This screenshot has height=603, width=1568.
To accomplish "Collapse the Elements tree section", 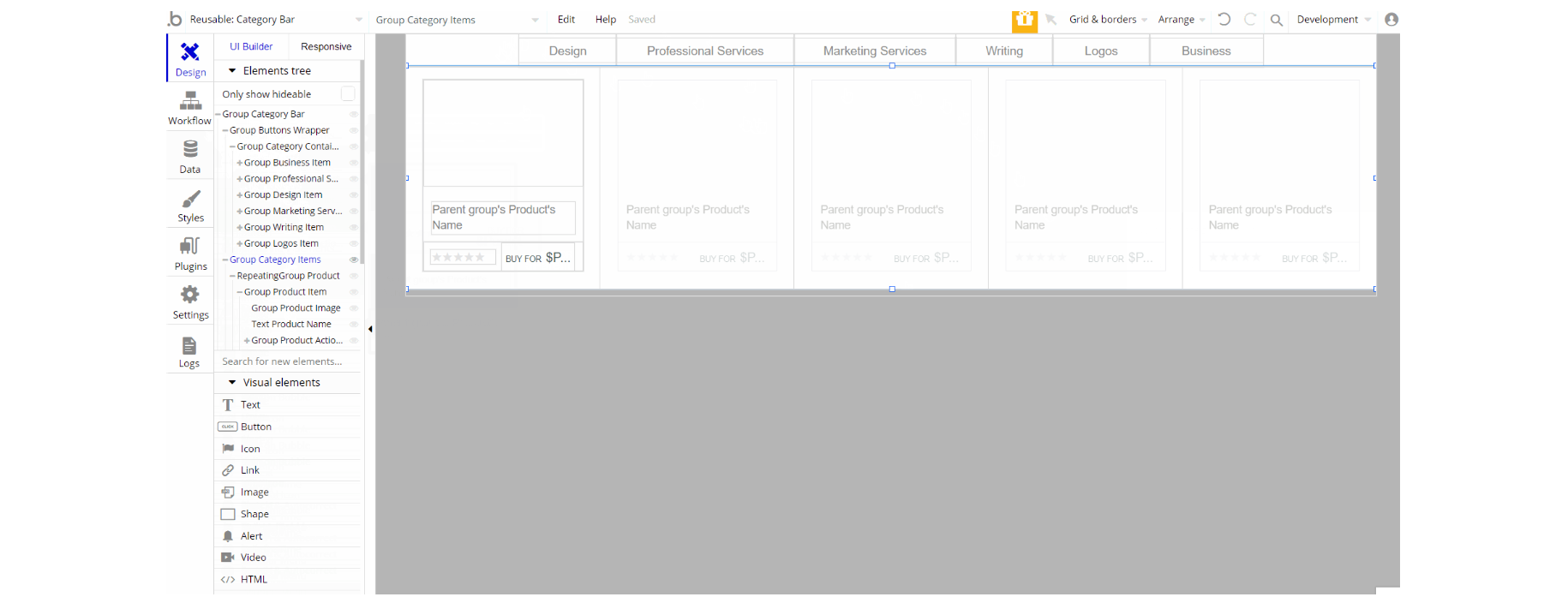I will [232, 71].
